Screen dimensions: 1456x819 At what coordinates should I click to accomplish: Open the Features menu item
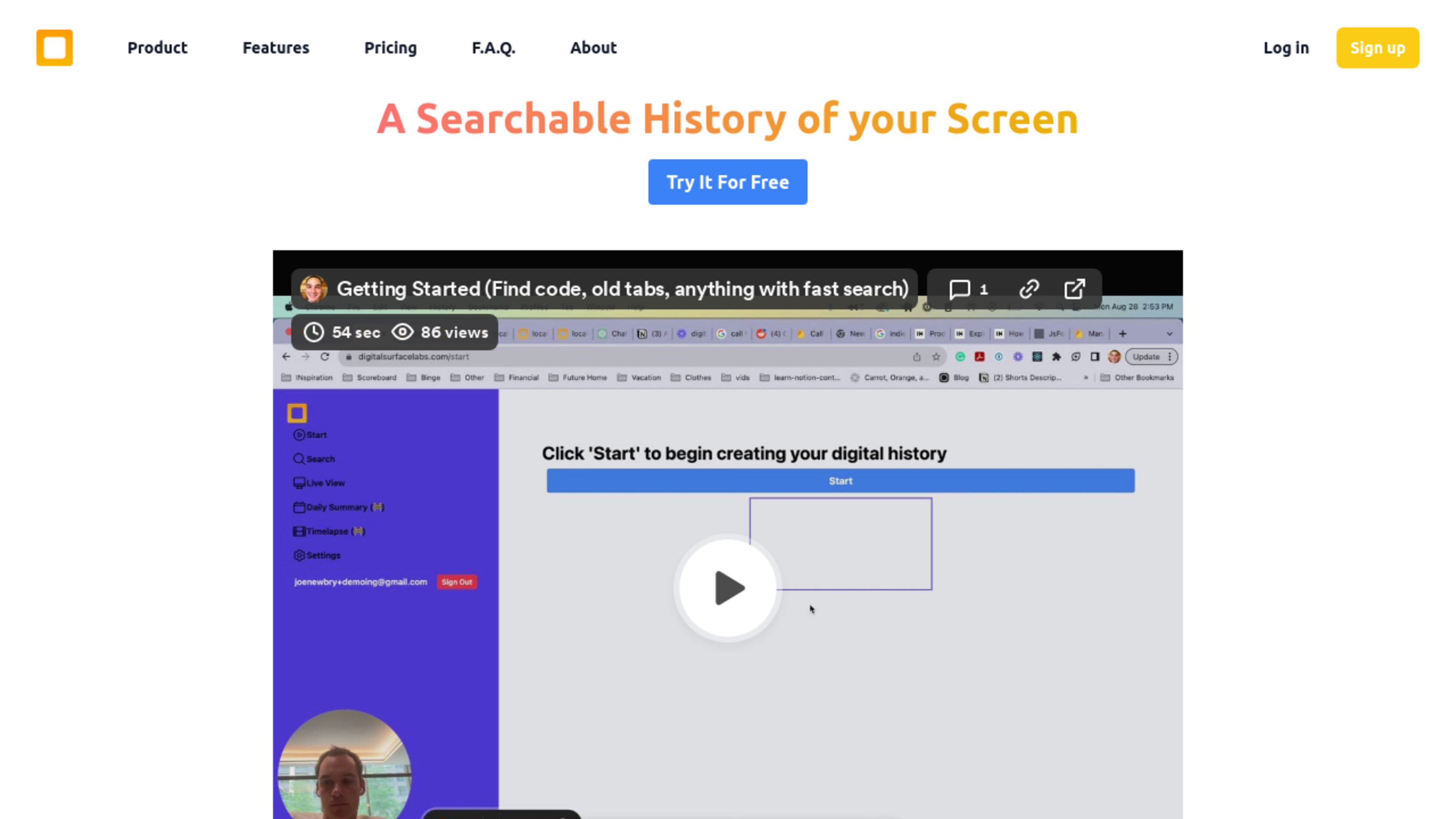pyautogui.click(x=275, y=47)
